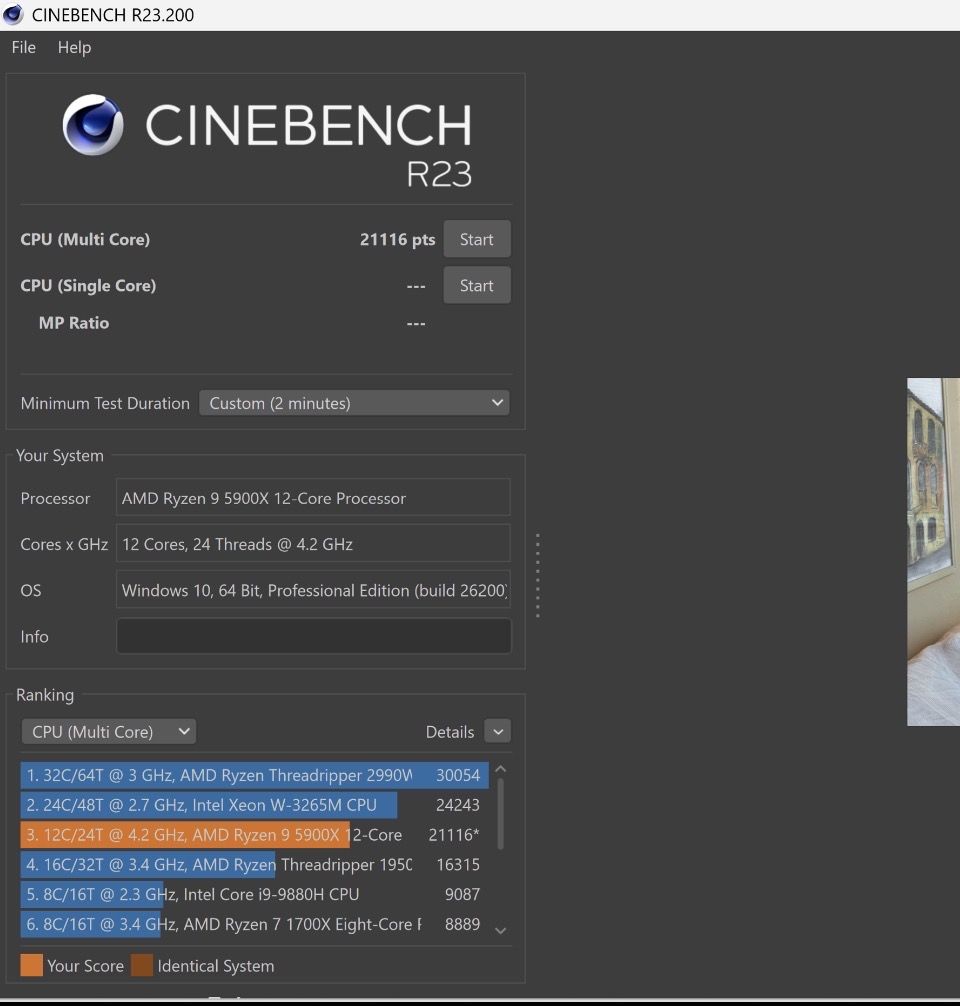The image size is (960, 1006).
Task: Start the CPU Single Core test
Action: point(476,285)
